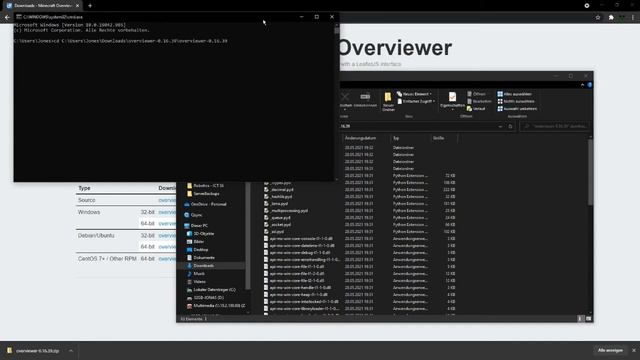Image resolution: width=640 pixels, height=360 pixels.
Task: Open the browser three-dot menu
Action: (x=633, y=17)
